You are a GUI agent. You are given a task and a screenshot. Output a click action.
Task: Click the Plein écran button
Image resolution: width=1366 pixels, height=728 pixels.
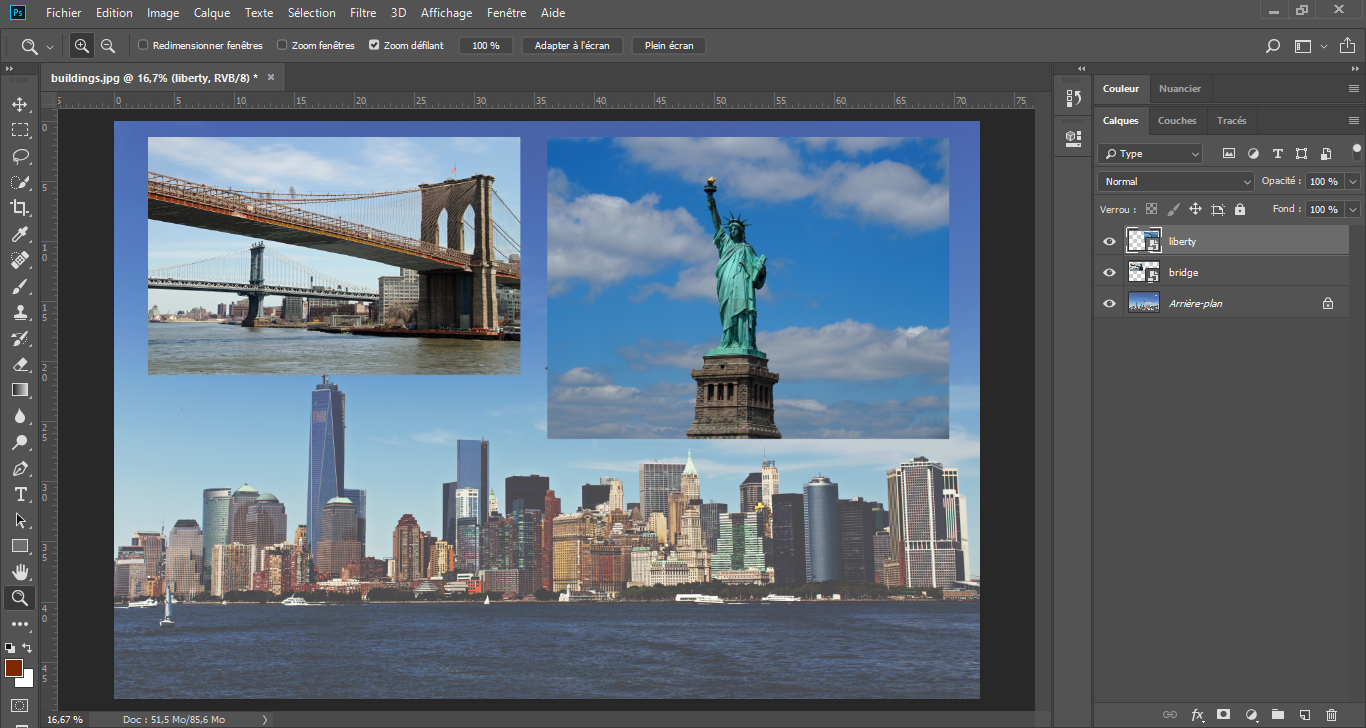669,46
